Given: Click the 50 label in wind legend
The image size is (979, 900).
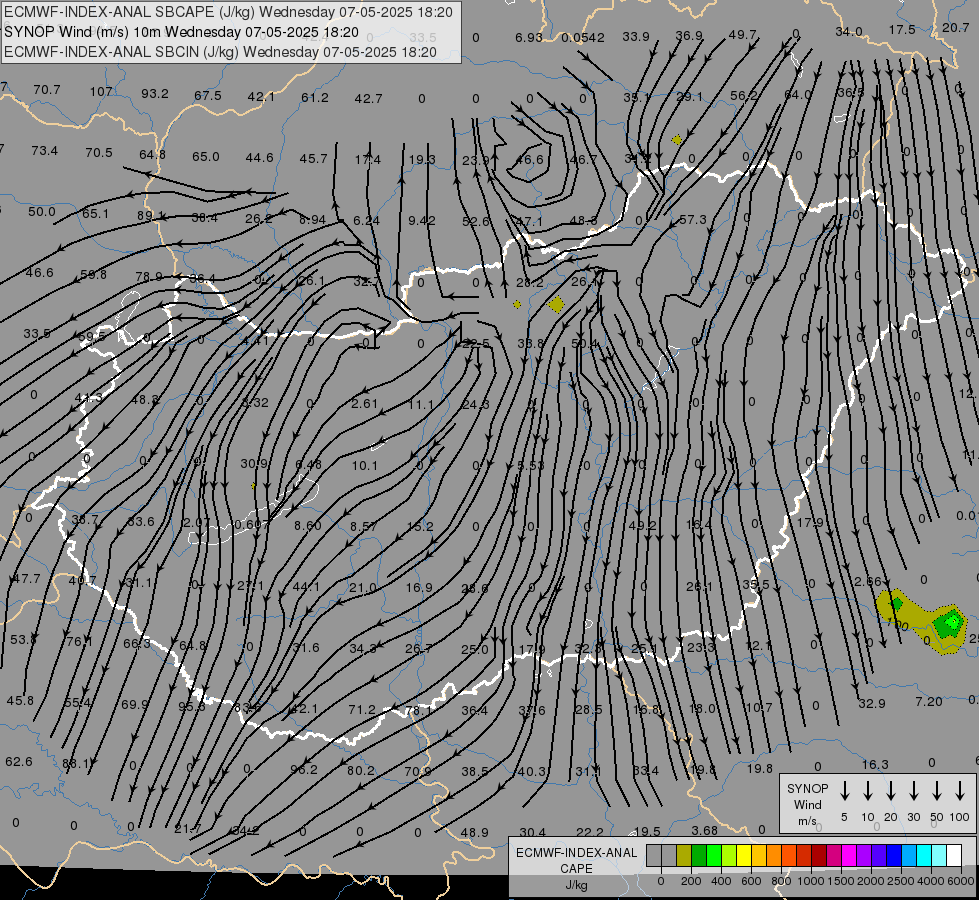Looking at the screenshot, I should pyautogui.click(x=937, y=817).
